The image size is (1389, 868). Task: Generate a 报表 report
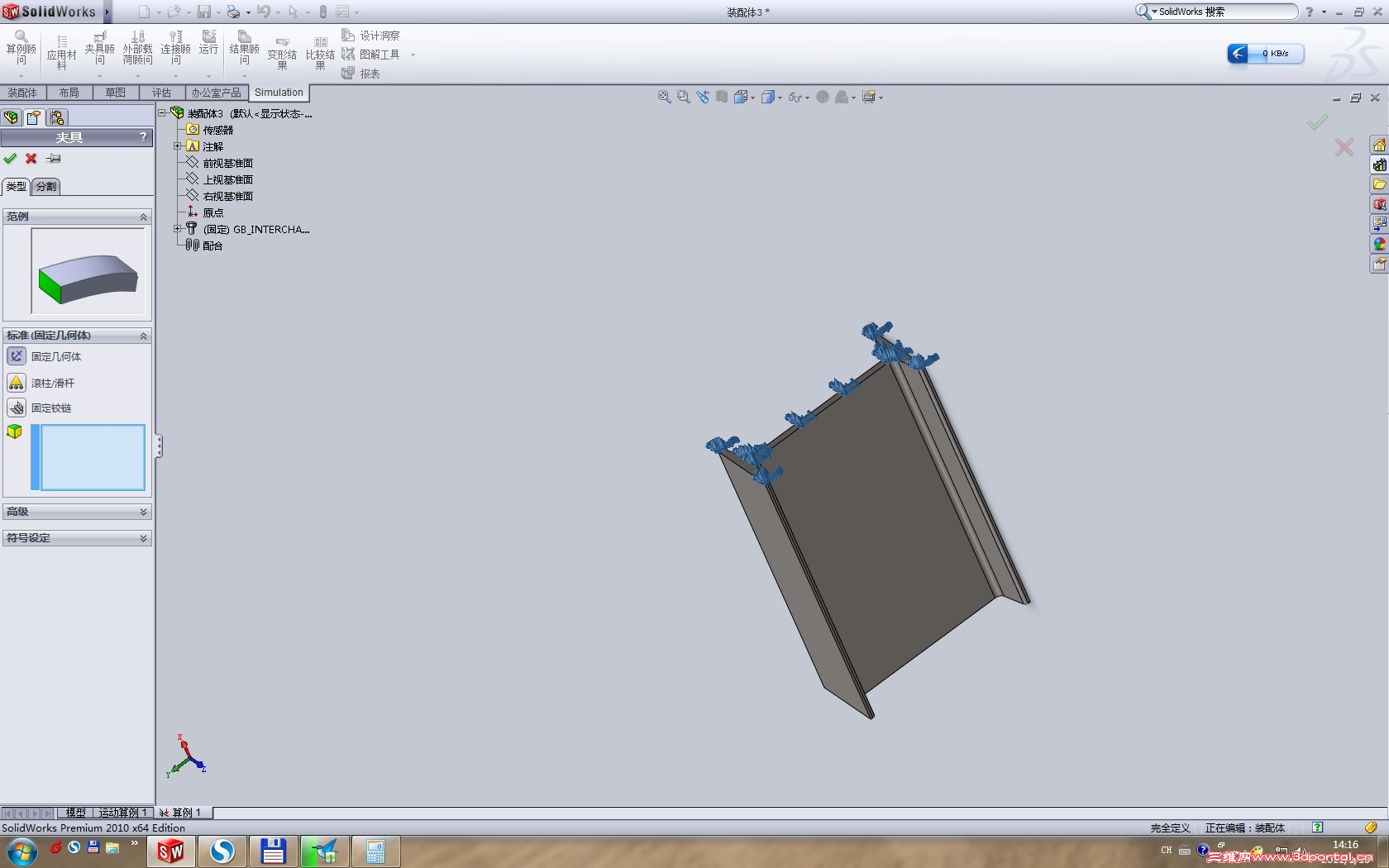coord(360,74)
